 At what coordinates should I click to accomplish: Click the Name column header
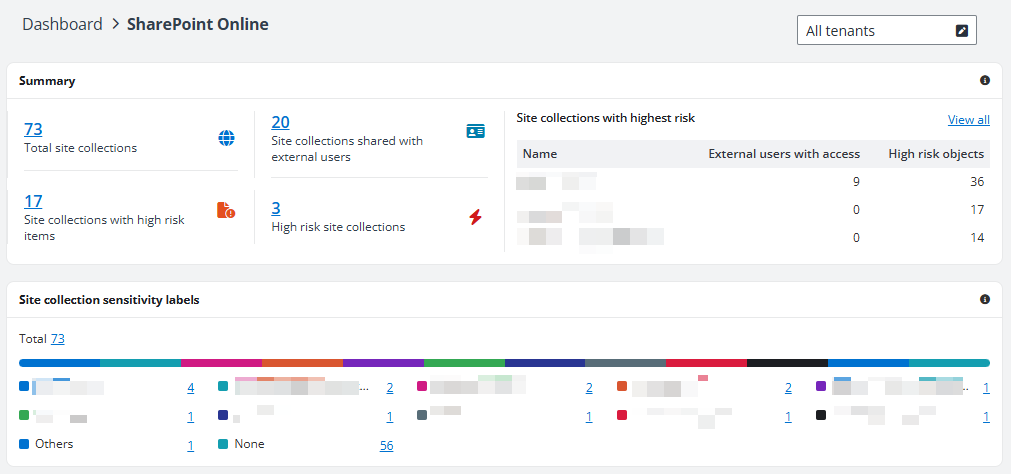click(x=540, y=154)
